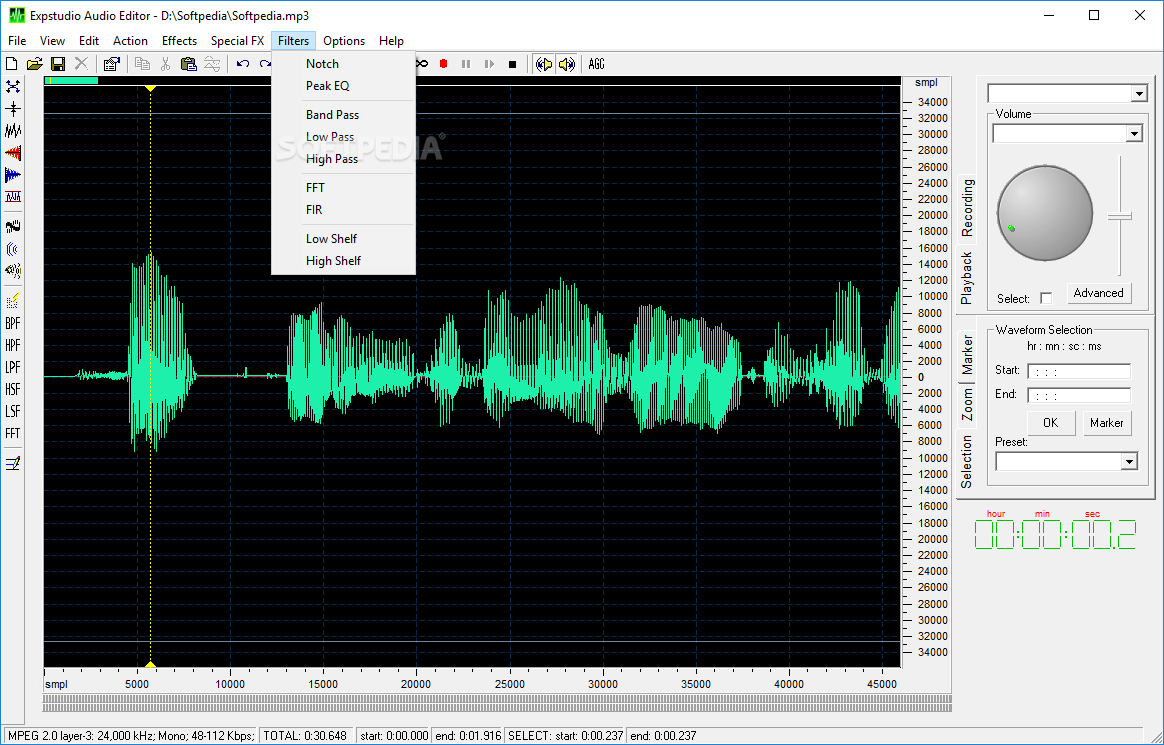Screen dimensions: 1164x745
Task: Open the Special FX menu
Action: point(238,41)
